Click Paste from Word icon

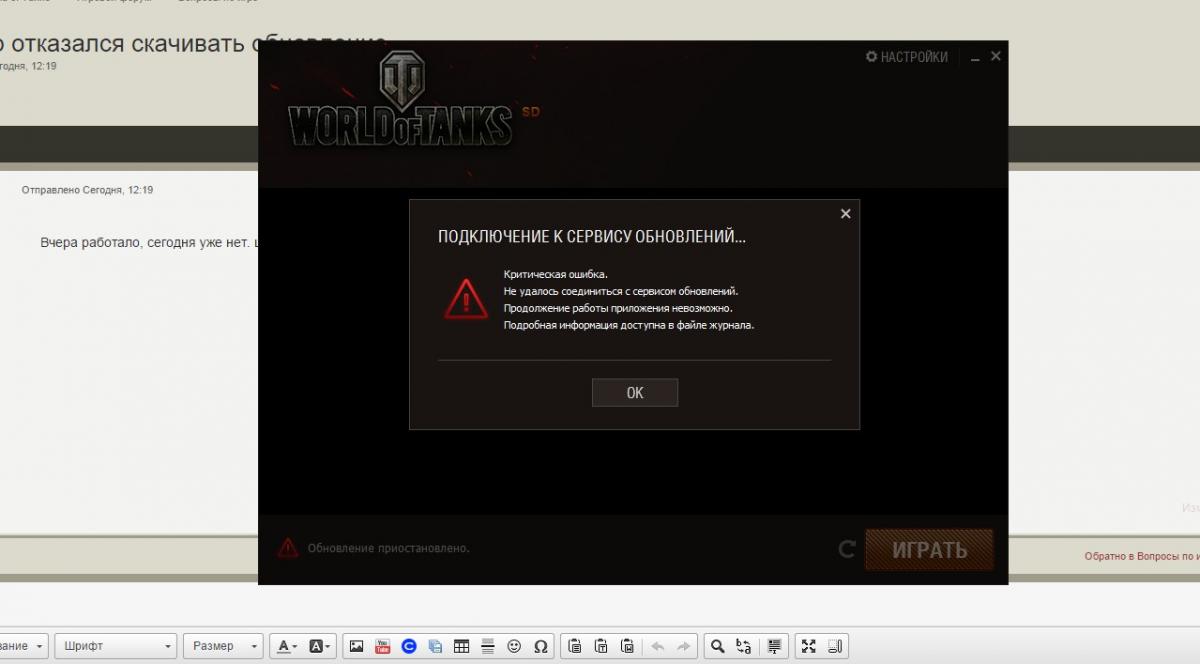[x=627, y=646]
